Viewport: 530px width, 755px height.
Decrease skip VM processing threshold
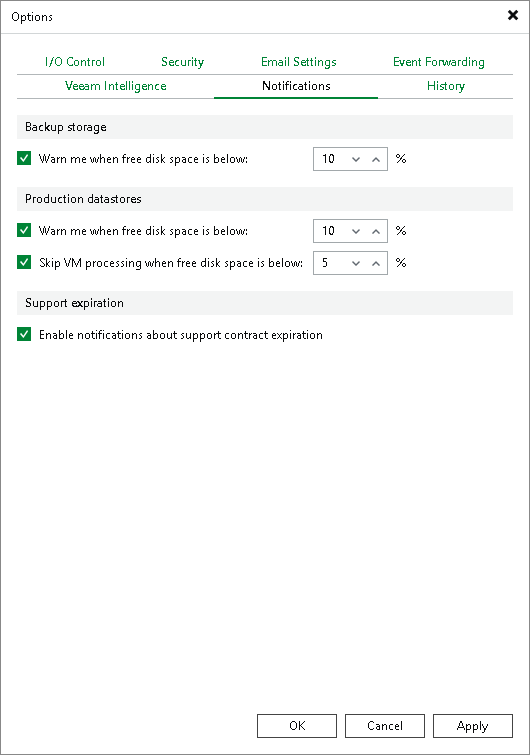click(x=356, y=263)
